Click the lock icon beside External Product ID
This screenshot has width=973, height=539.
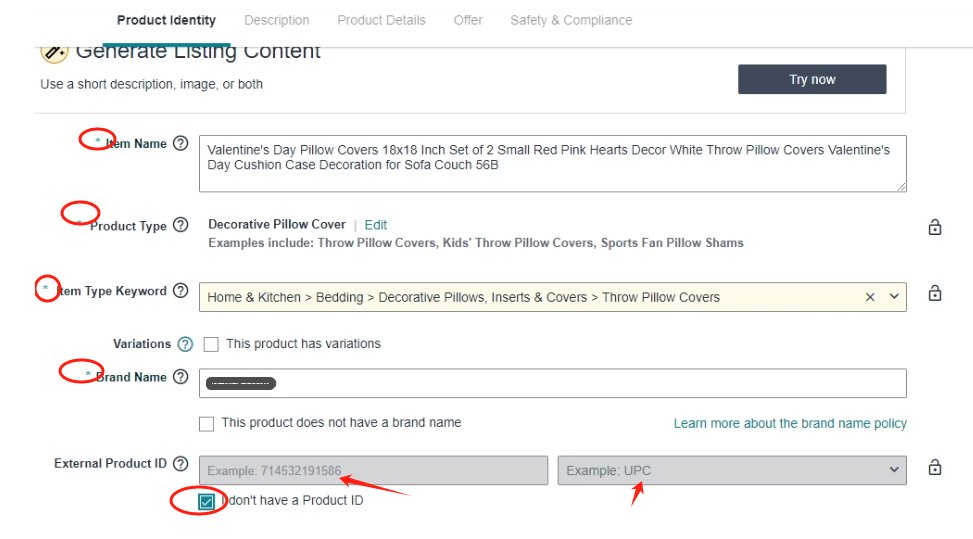pos(935,467)
